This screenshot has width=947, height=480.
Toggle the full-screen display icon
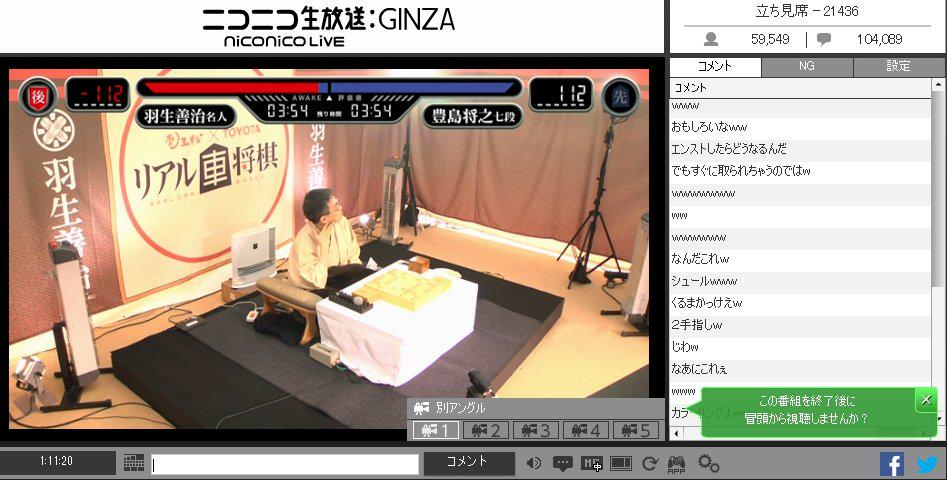tap(620, 463)
